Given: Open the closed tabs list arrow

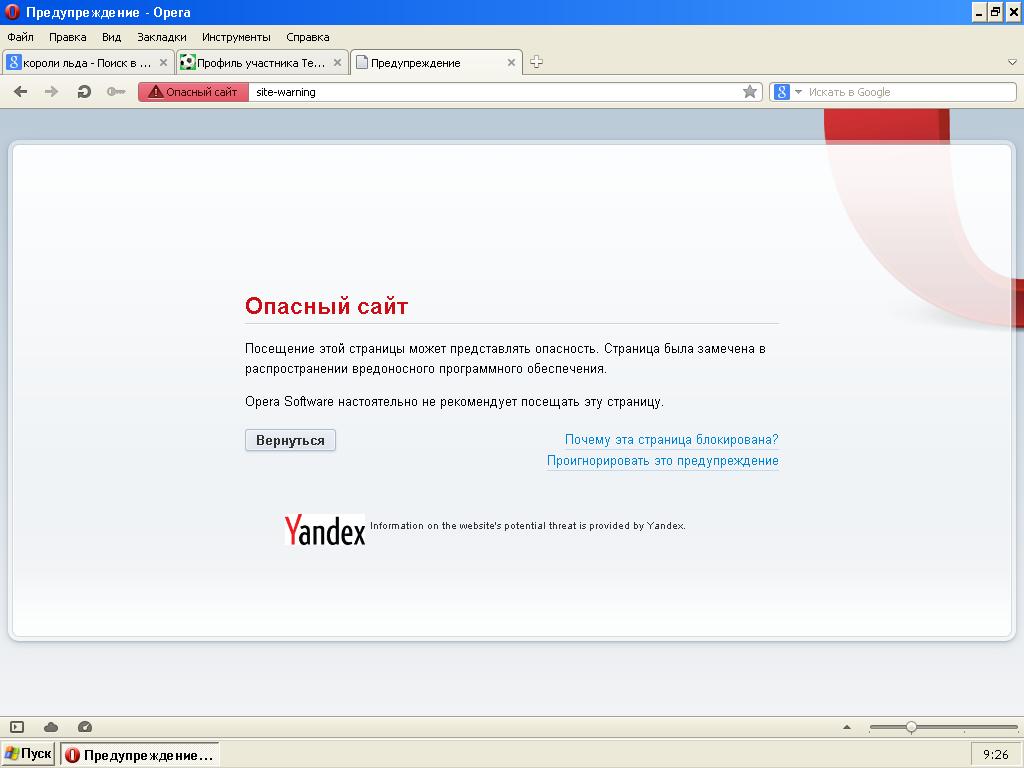Looking at the screenshot, I should [1012, 62].
